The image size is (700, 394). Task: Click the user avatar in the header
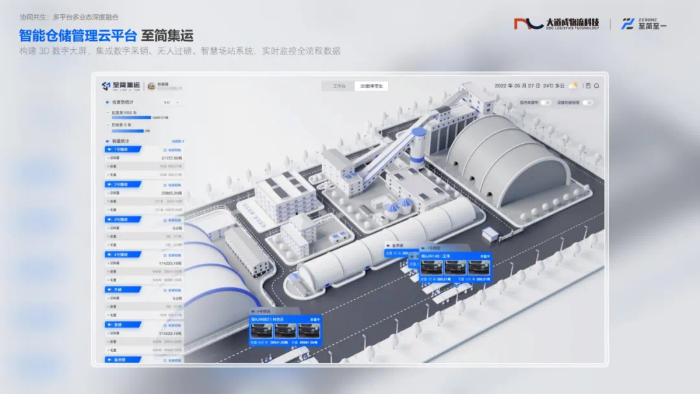151,86
